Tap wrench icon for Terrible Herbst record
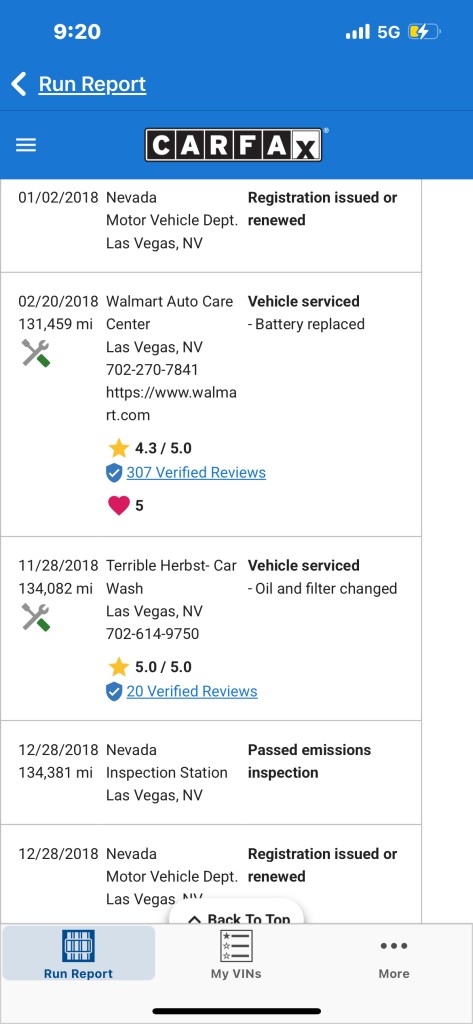This screenshot has height=1024, width=473. click(x=36, y=617)
